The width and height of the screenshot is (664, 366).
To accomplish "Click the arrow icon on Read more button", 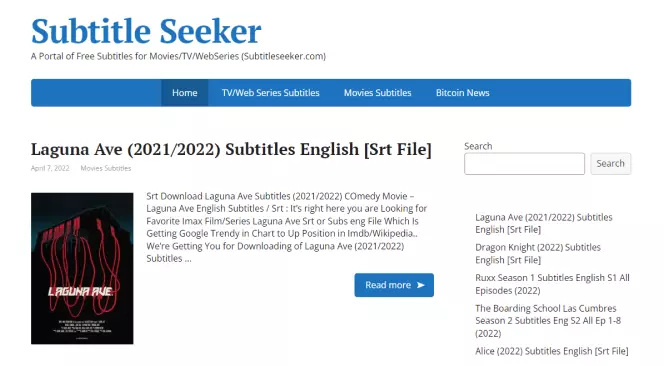I will point(421,285).
